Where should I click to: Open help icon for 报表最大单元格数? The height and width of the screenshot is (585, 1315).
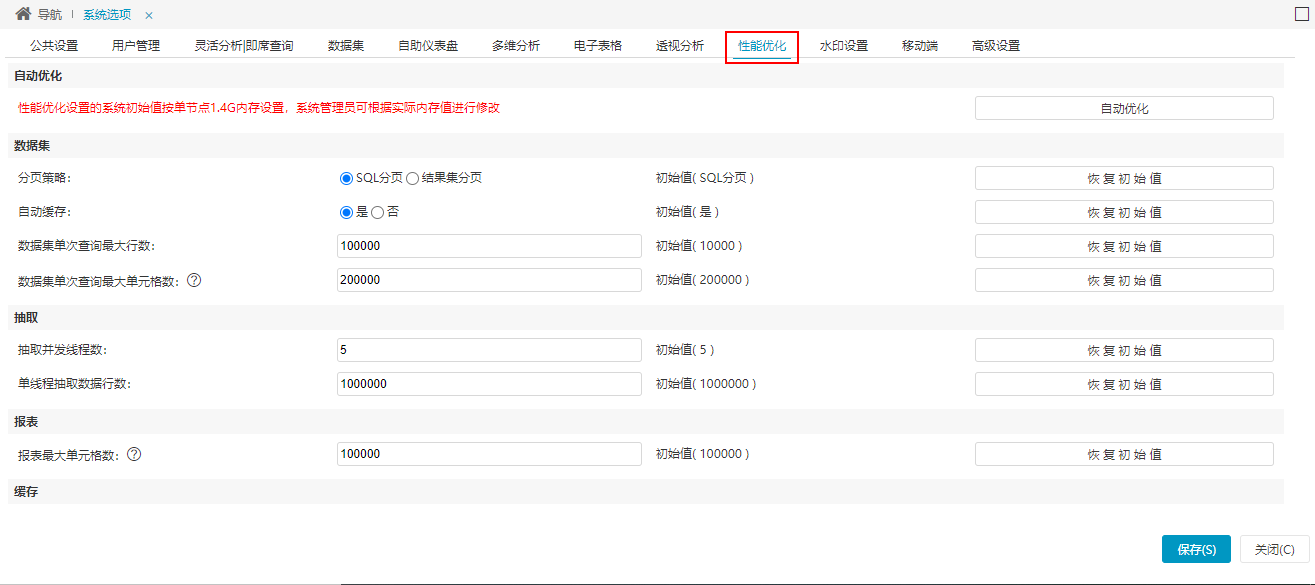point(134,454)
